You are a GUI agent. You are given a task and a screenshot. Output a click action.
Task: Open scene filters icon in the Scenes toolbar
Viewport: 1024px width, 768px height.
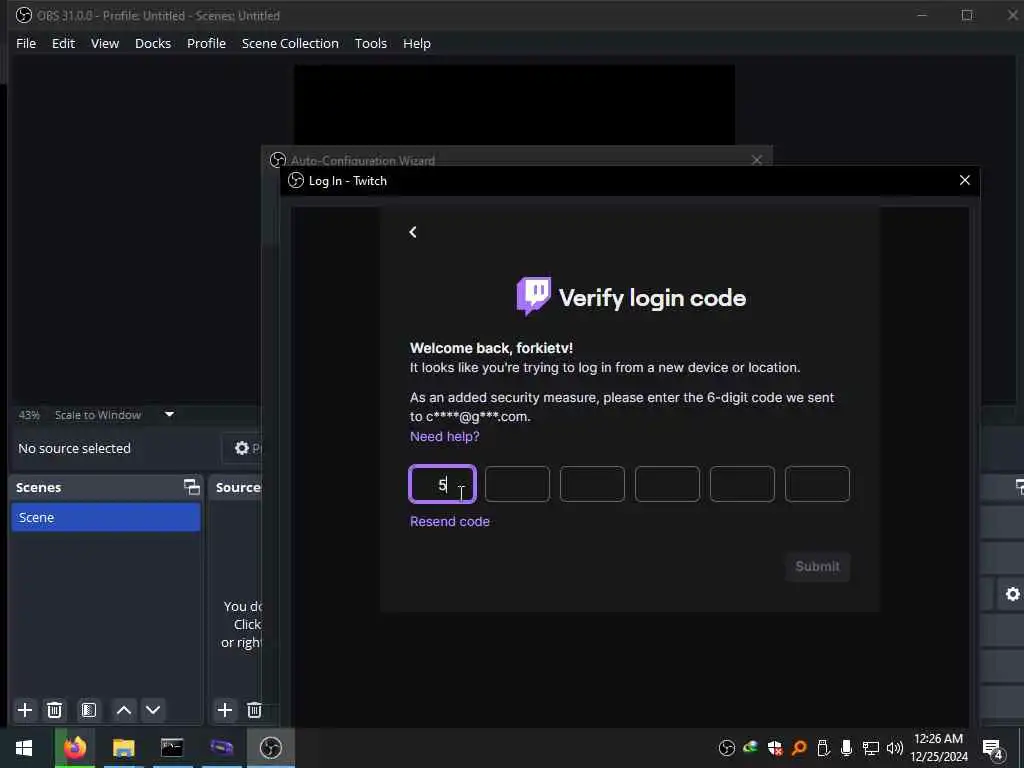coord(89,710)
